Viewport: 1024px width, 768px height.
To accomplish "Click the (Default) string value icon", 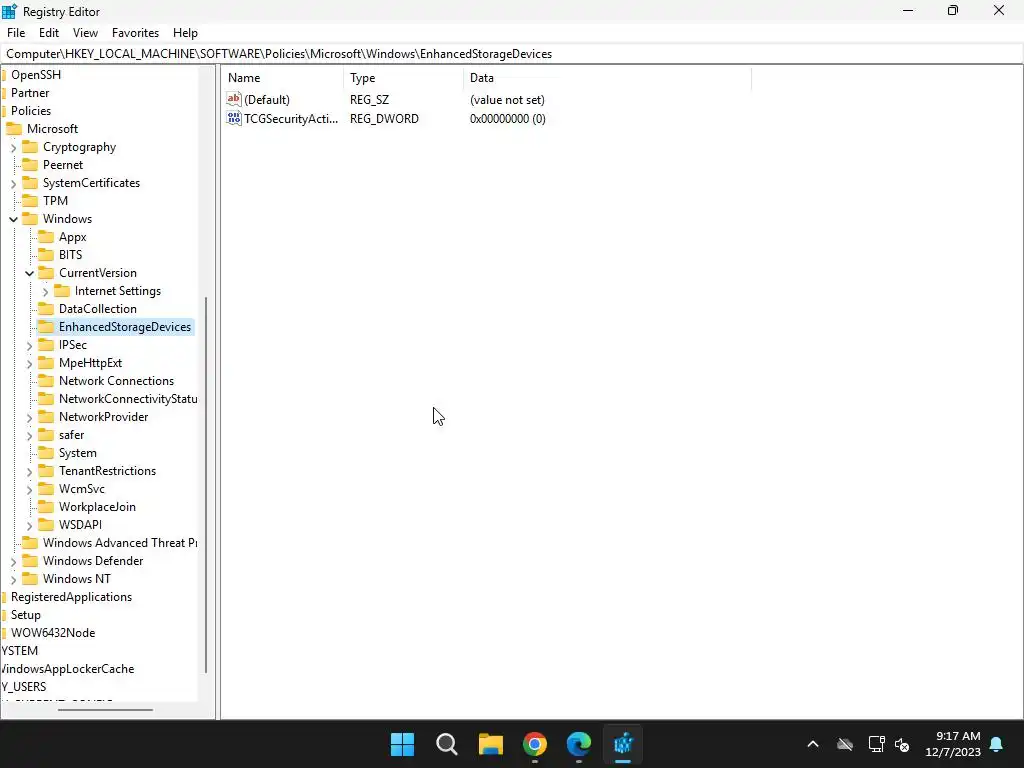I will [234, 99].
